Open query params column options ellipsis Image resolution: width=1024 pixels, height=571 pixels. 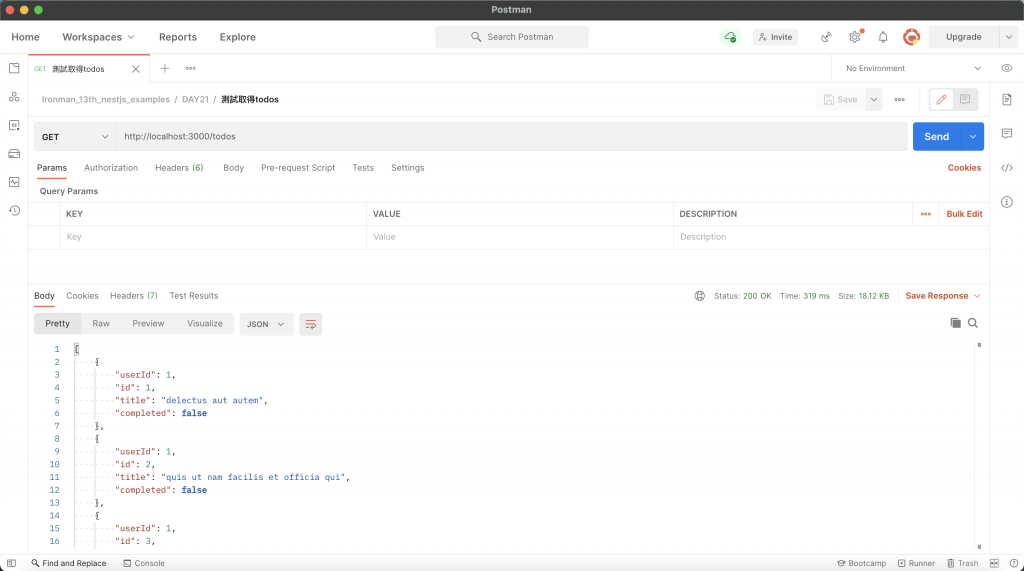[x=925, y=214]
